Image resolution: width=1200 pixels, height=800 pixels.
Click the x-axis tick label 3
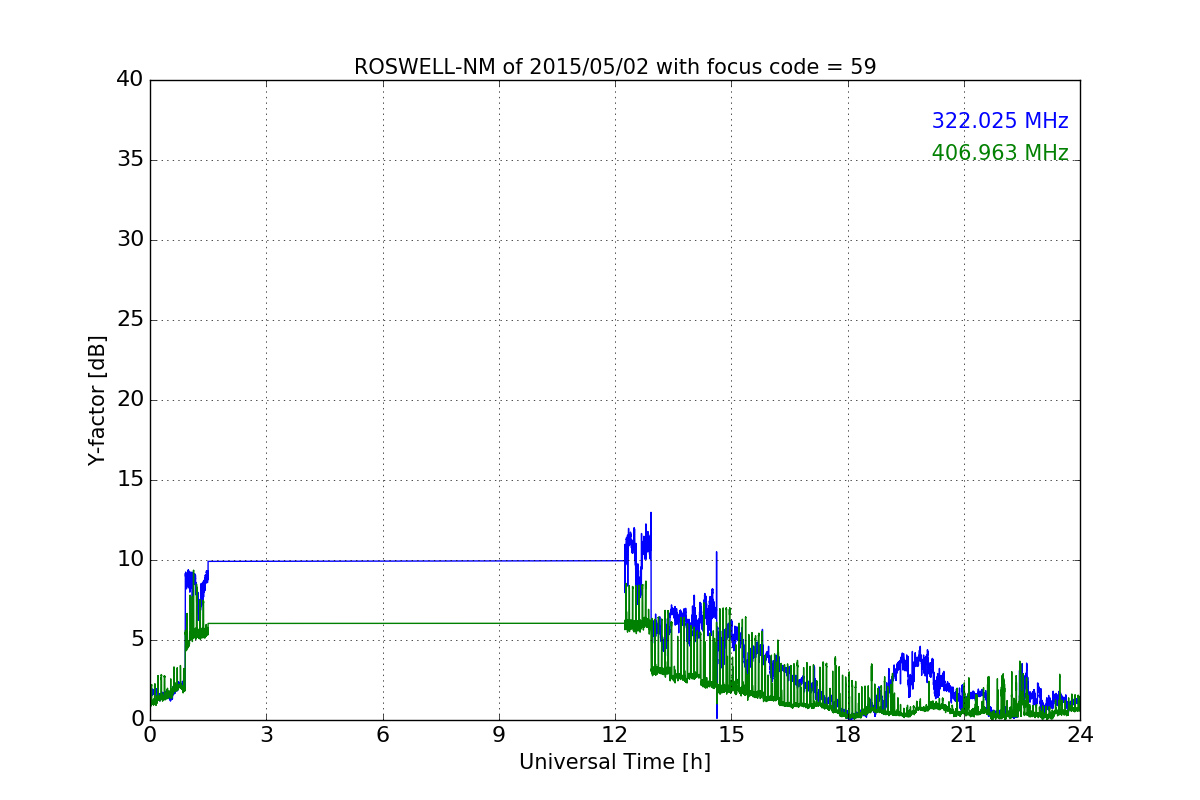pyautogui.click(x=266, y=735)
